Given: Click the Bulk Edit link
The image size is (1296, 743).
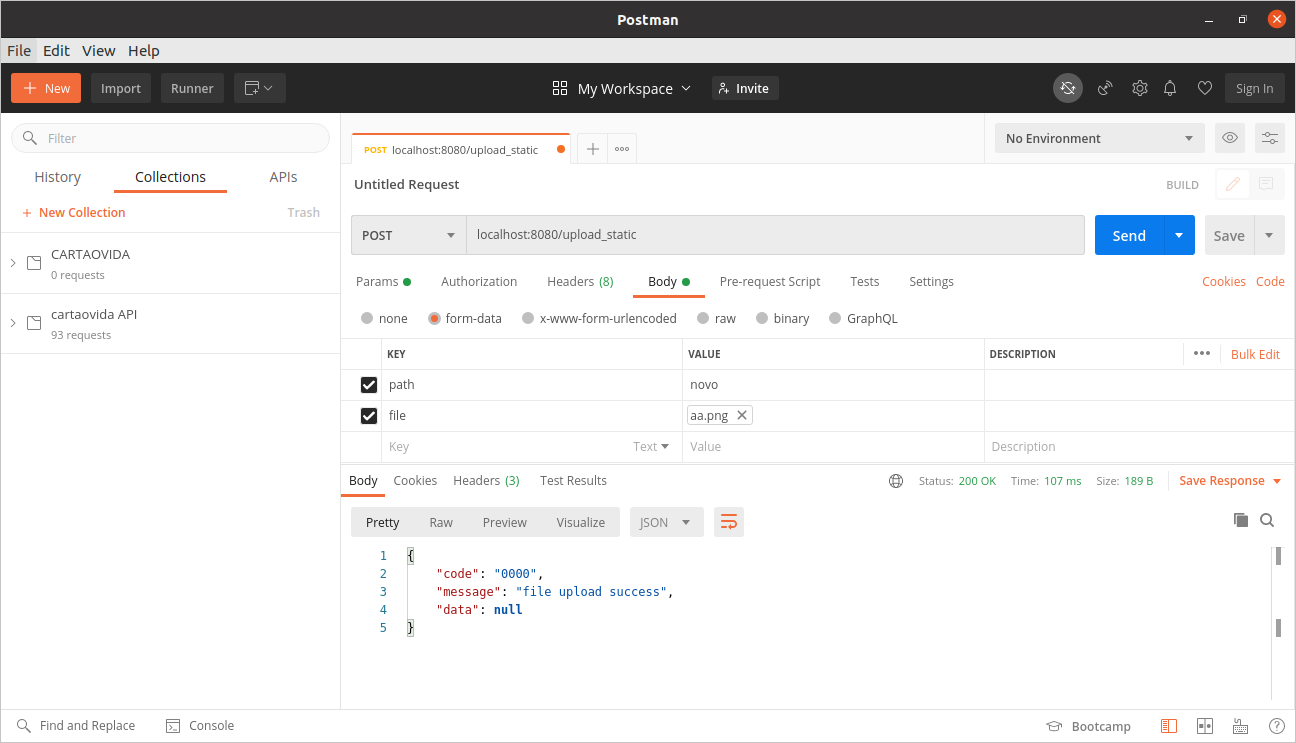Looking at the screenshot, I should pos(1255,354).
